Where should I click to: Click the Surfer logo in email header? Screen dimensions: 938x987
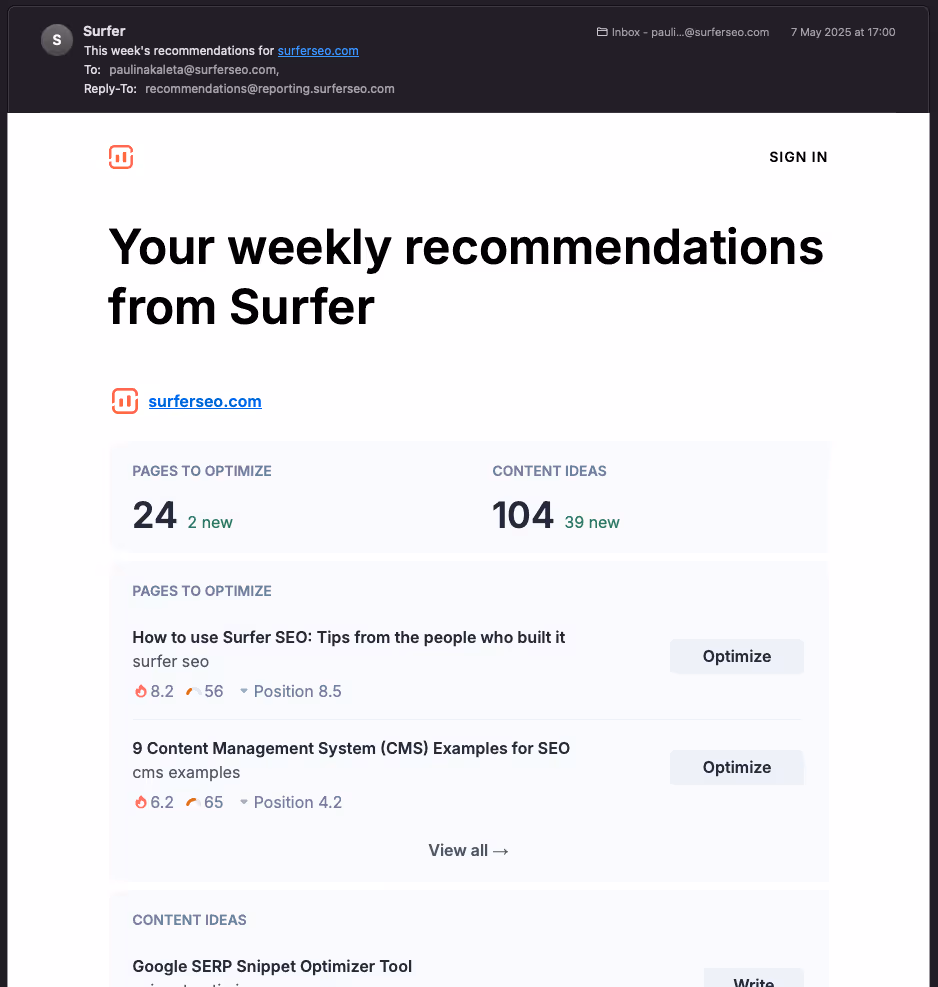121,157
